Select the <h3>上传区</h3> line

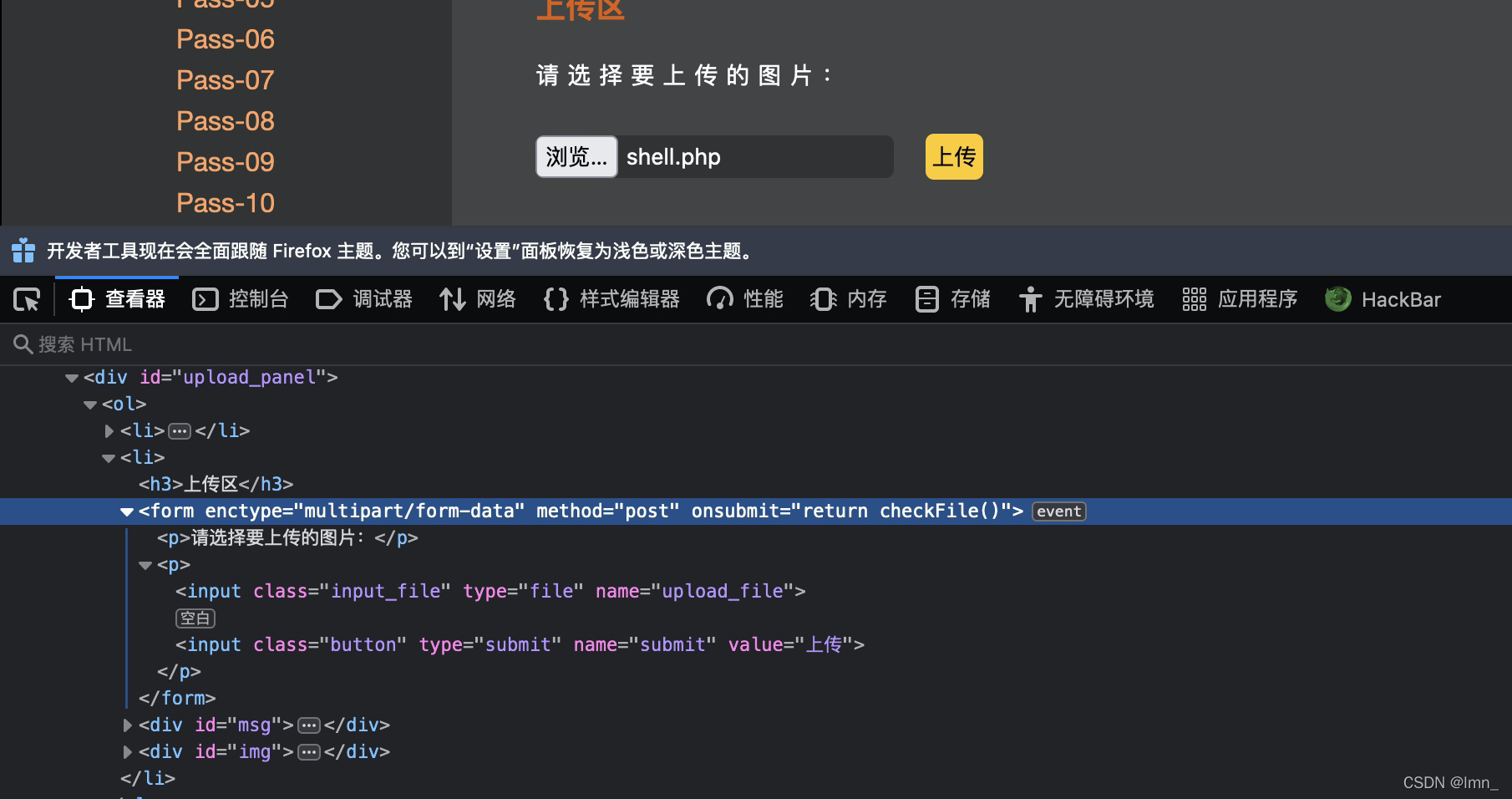click(x=216, y=485)
